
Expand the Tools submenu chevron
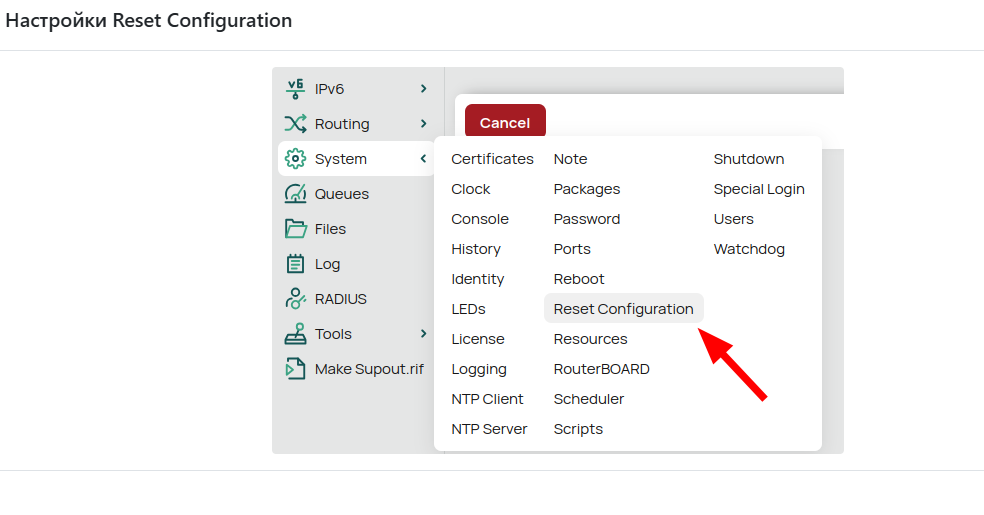point(424,334)
